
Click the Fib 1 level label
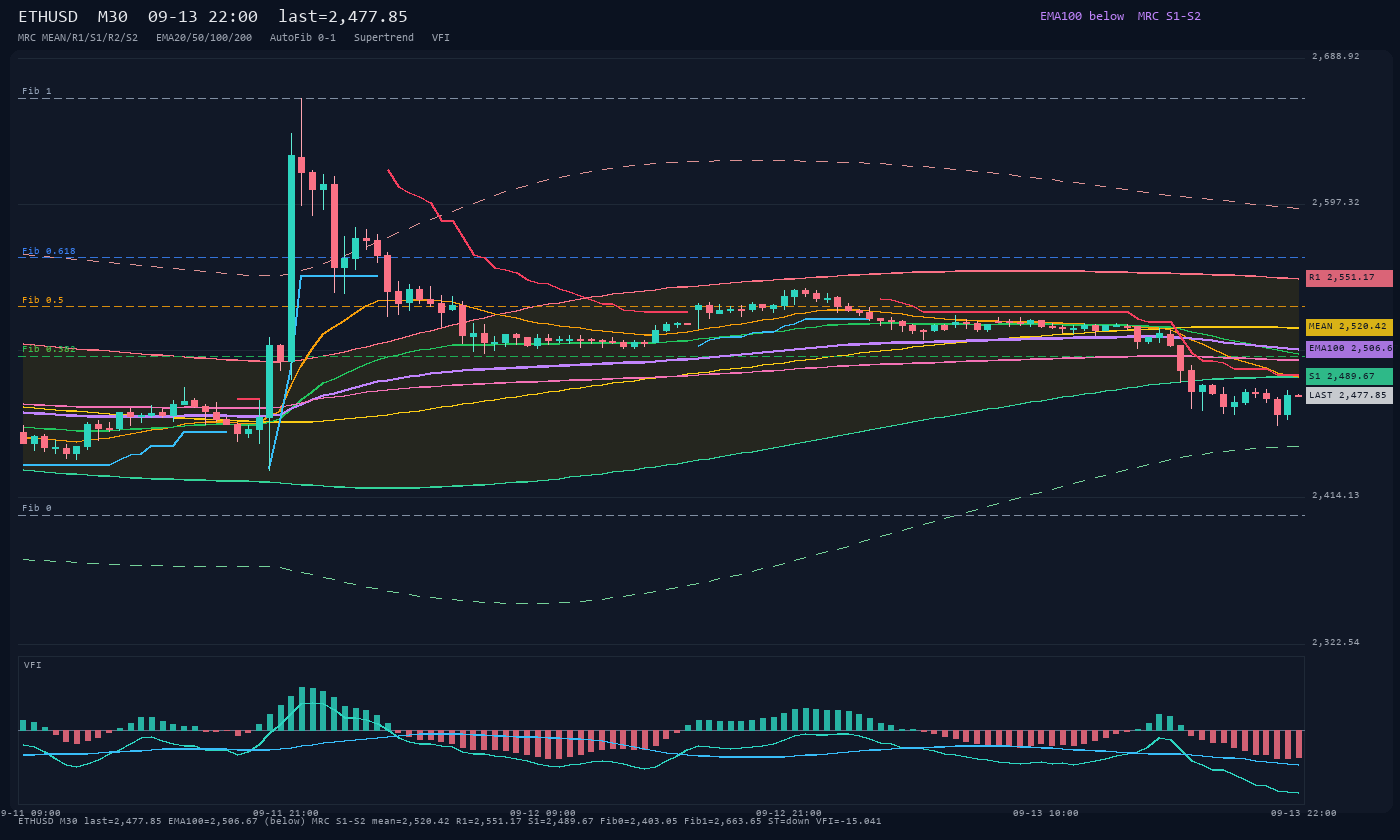37,91
